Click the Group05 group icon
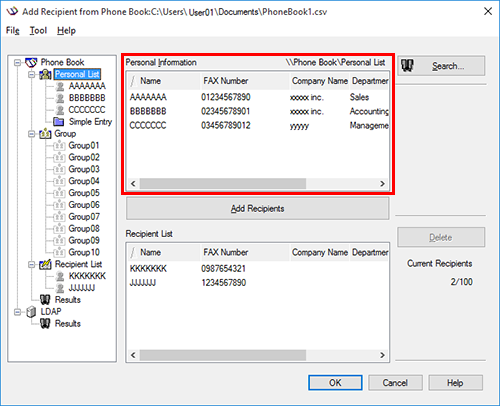 pyautogui.click(x=59, y=193)
